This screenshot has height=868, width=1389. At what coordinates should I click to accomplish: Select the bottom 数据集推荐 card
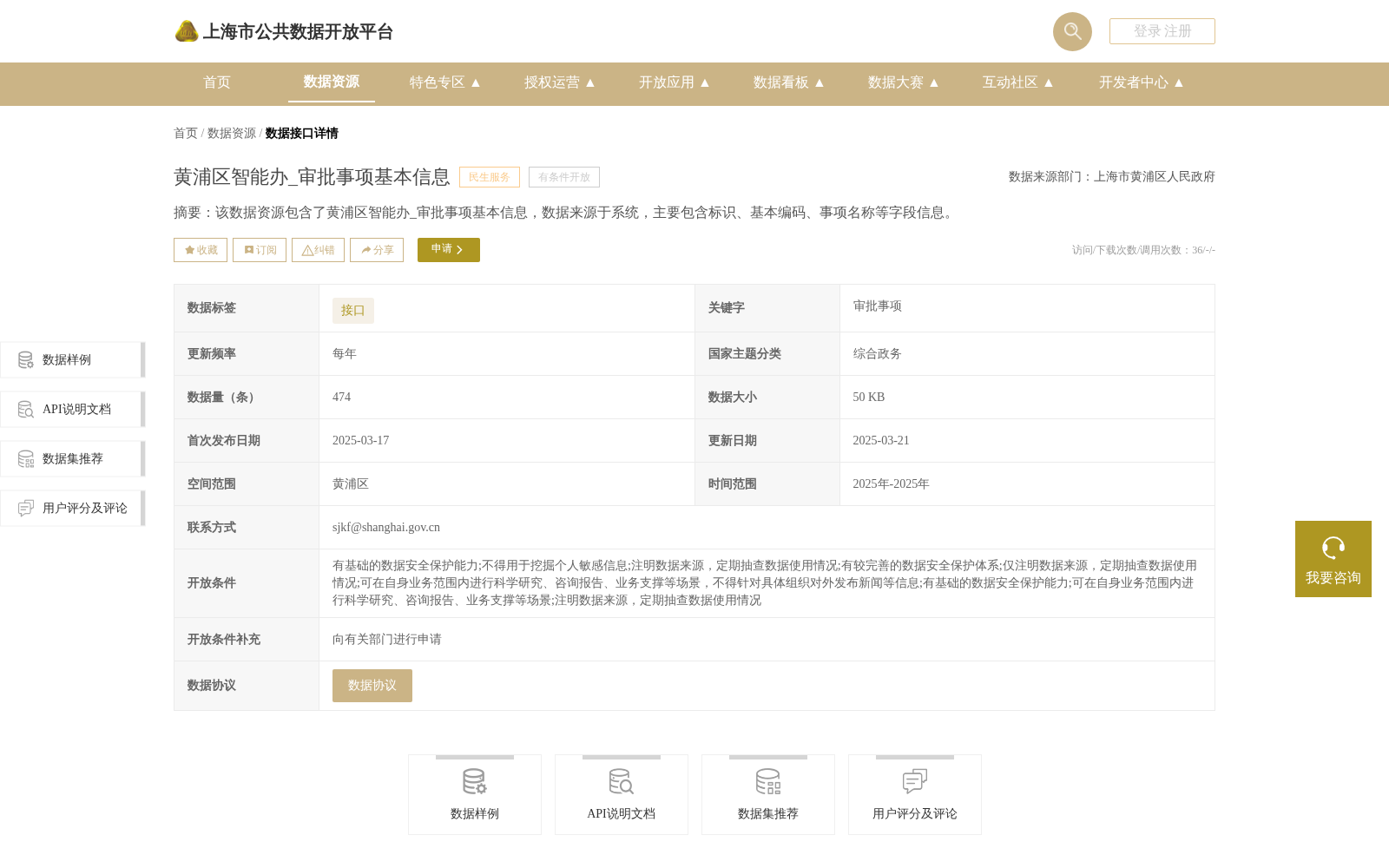click(768, 795)
